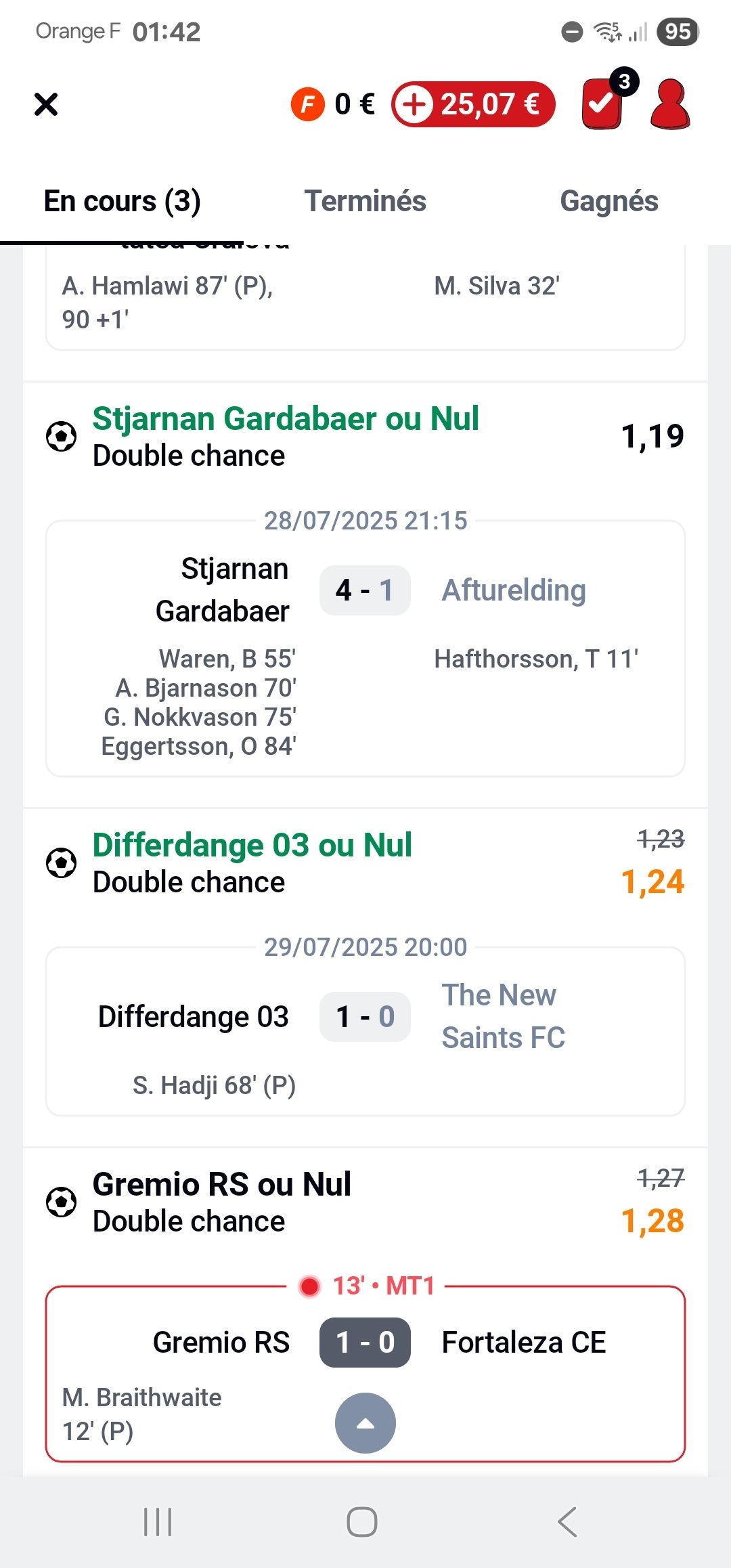
Task: Tap the soccer ball icon beside Gremio RS
Action: pos(61,1202)
